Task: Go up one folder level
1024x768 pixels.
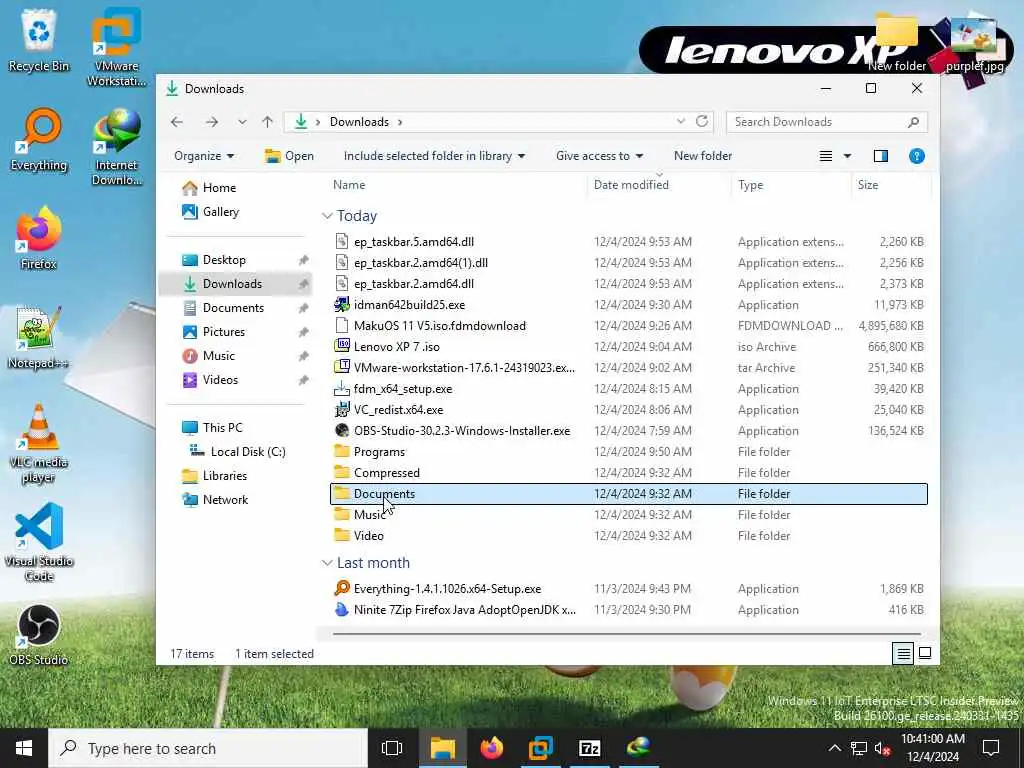Action: coord(267,122)
